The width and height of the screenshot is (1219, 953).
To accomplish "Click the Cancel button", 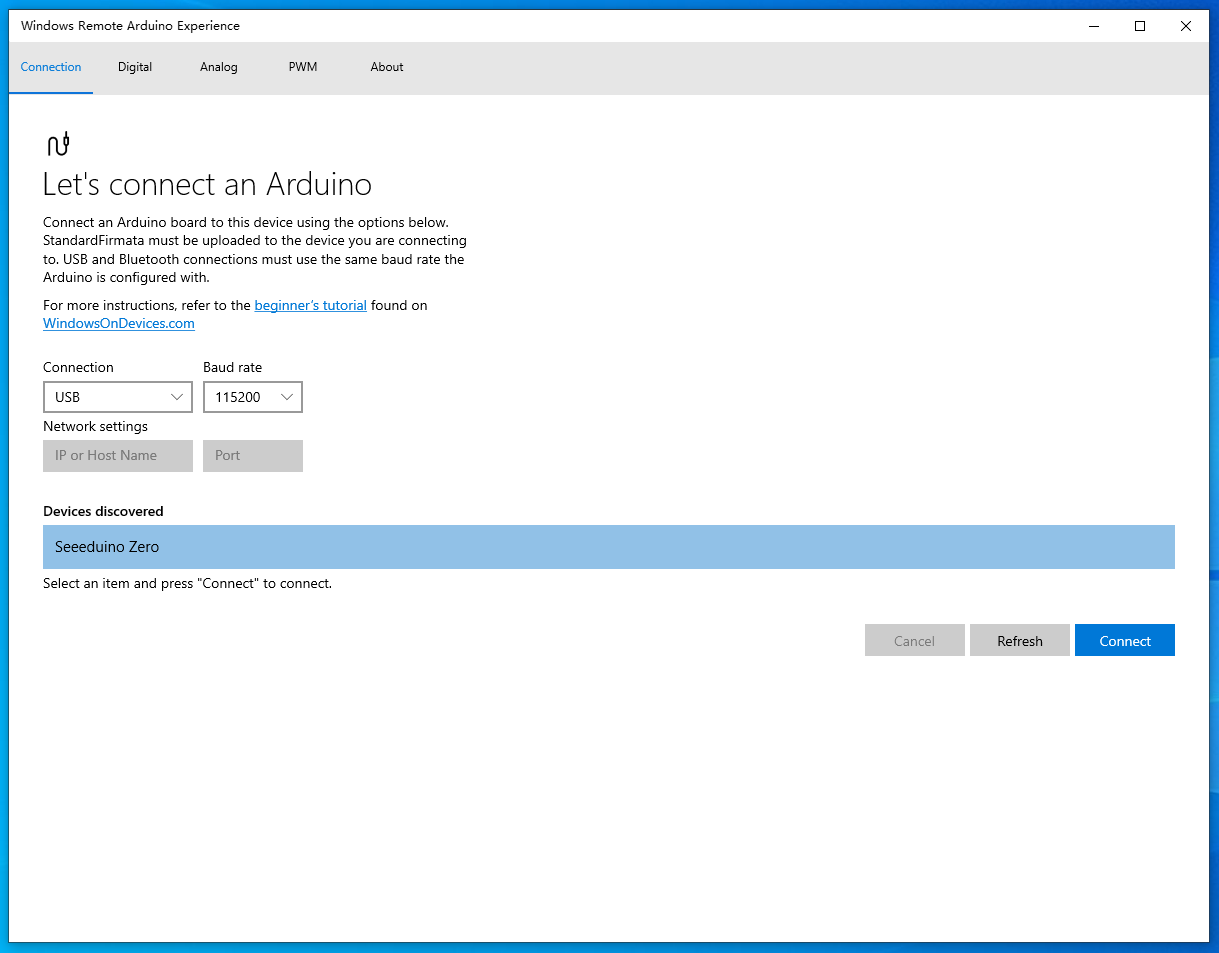I will point(915,640).
